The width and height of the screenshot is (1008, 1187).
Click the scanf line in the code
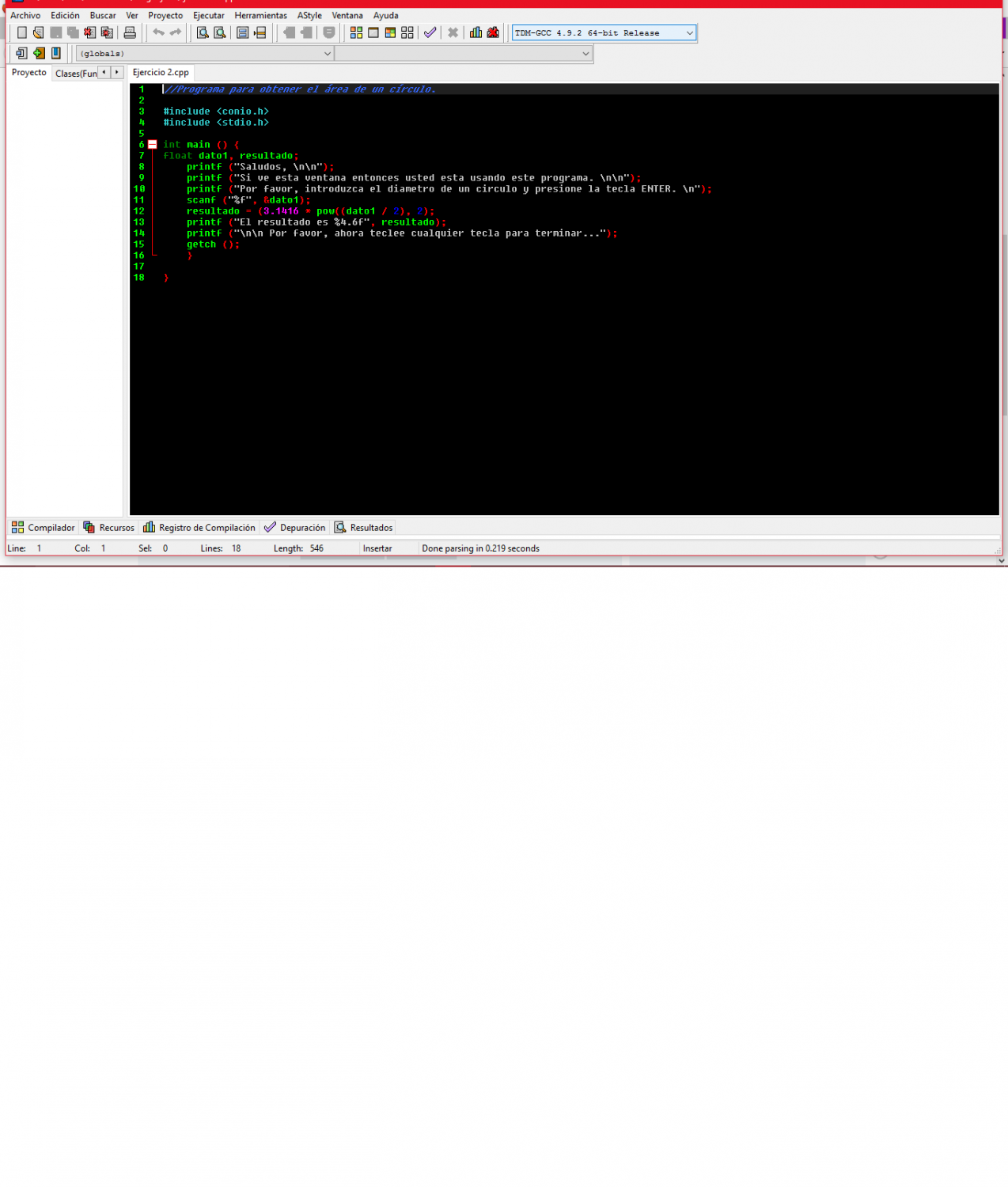coord(248,200)
